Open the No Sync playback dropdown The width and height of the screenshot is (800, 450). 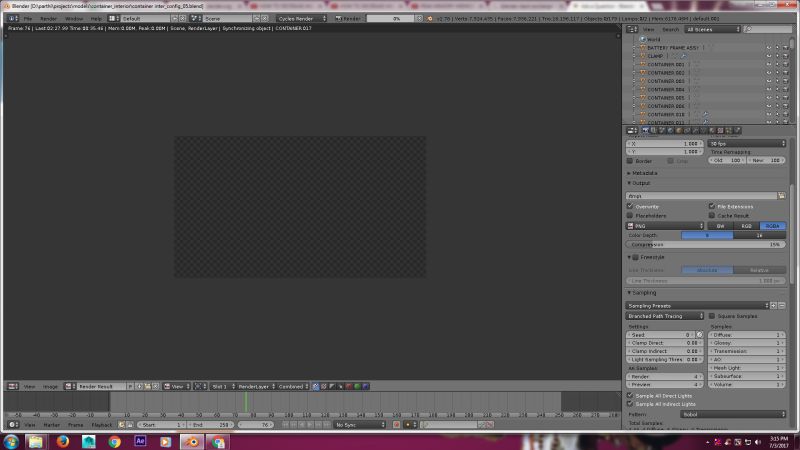(x=360, y=424)
